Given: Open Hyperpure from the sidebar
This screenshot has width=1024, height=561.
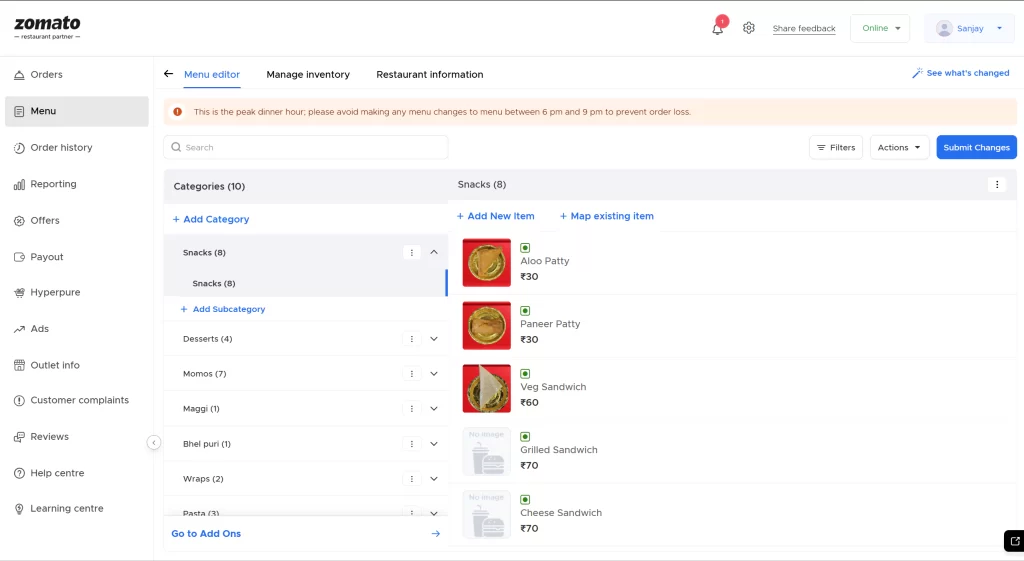Looking at the screenshot, I should point(55,293).
